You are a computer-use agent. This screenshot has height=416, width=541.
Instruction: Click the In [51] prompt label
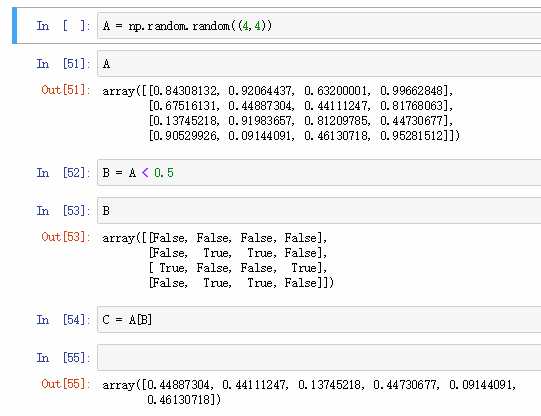63,64
